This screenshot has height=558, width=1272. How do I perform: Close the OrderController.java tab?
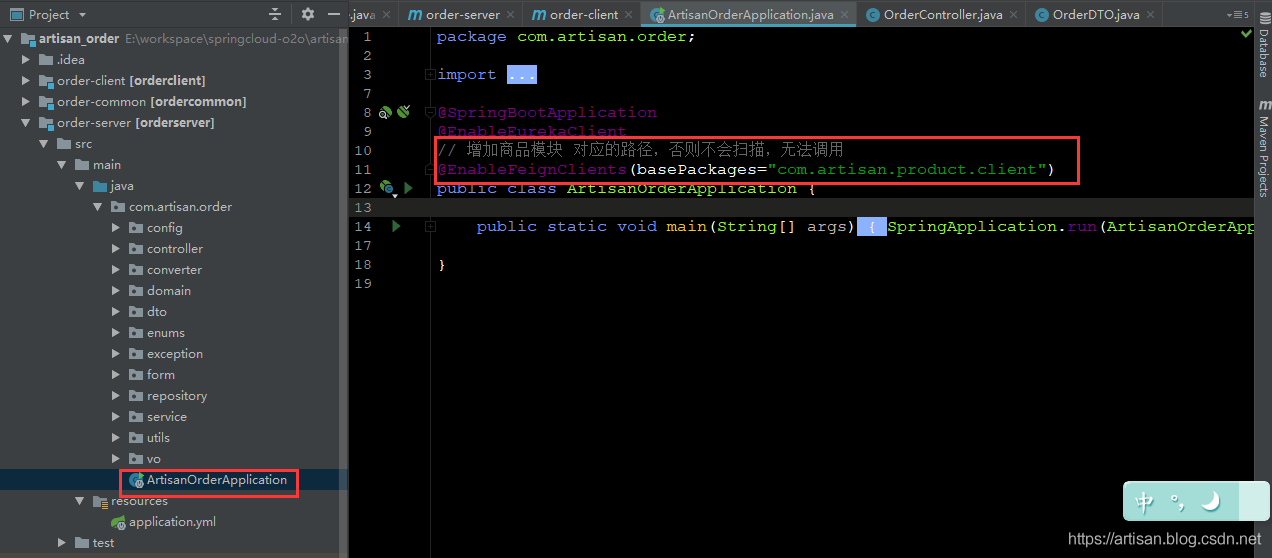coord(1014,15)
